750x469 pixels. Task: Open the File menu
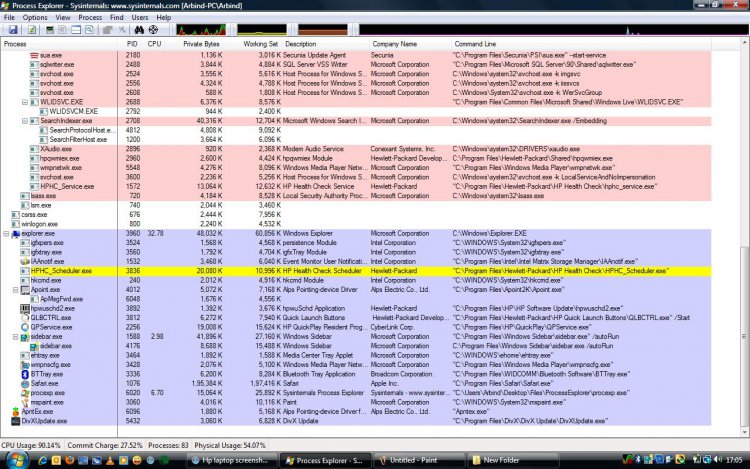point(9,17)
